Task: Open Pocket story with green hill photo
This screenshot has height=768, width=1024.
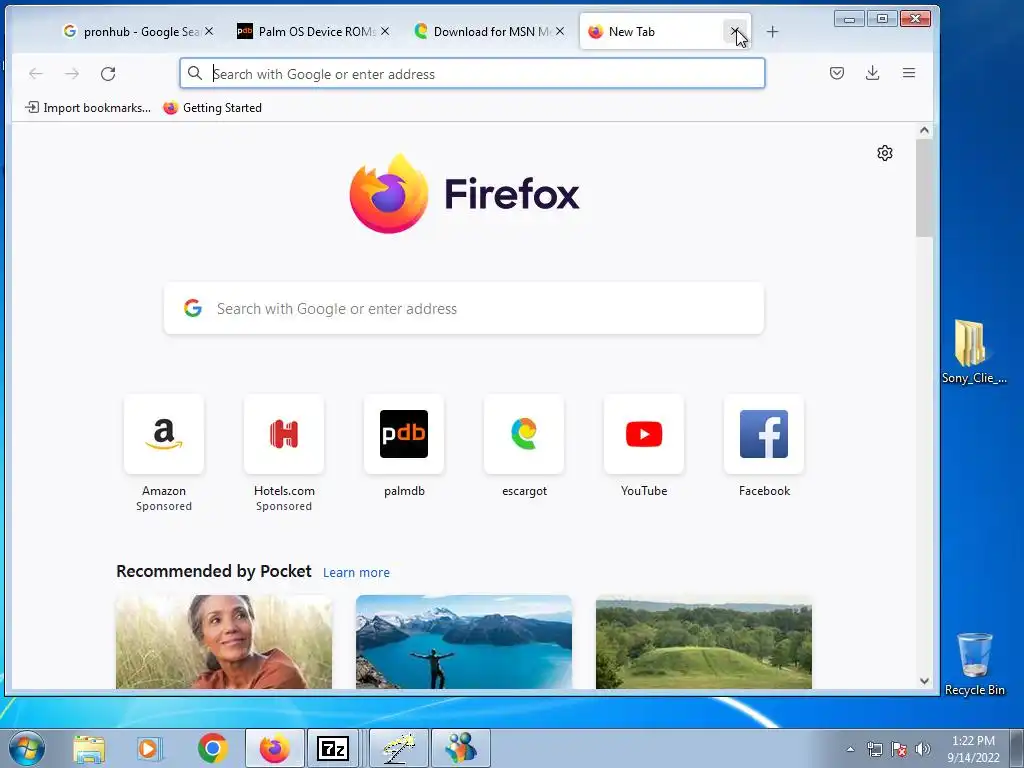Action: click(x=704, y=642)
